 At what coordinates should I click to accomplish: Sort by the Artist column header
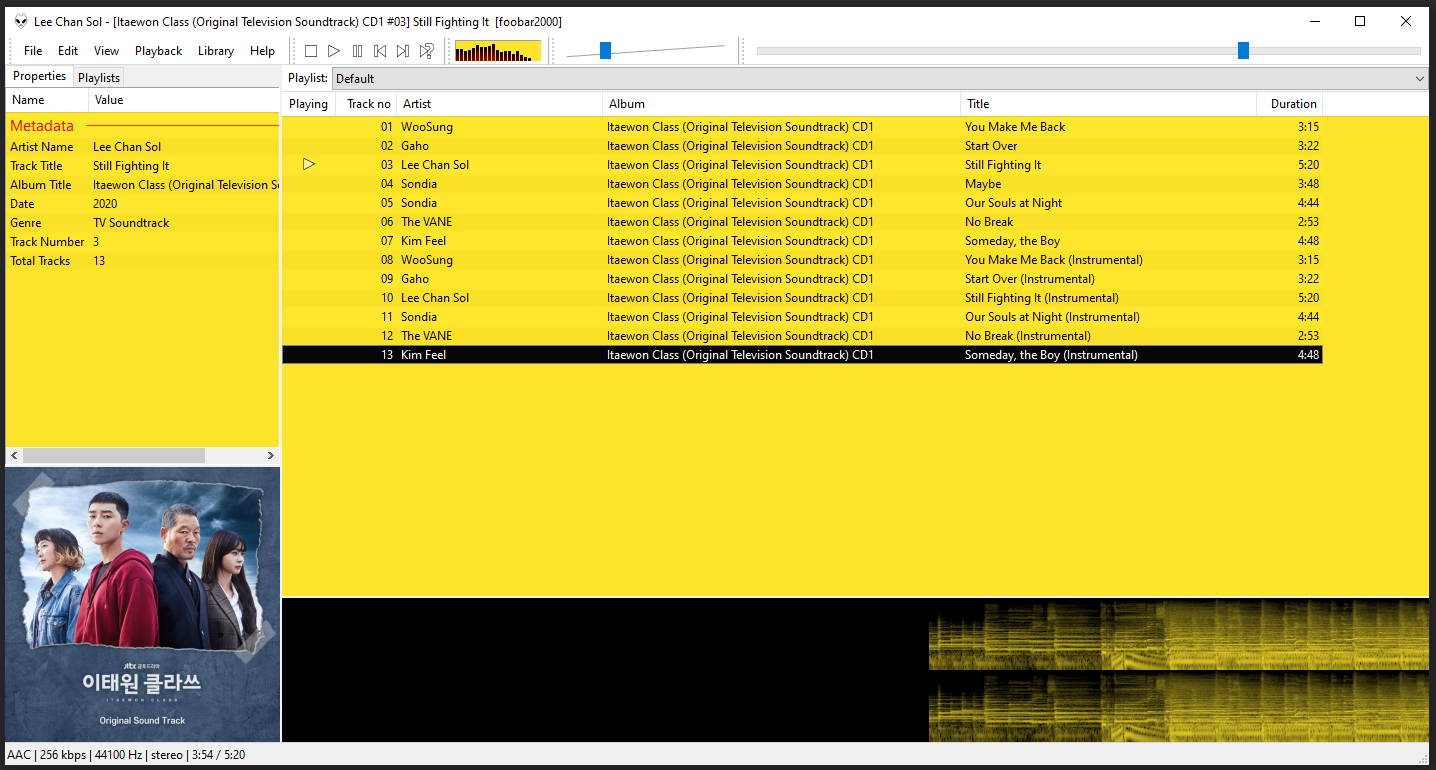(500, 104)
